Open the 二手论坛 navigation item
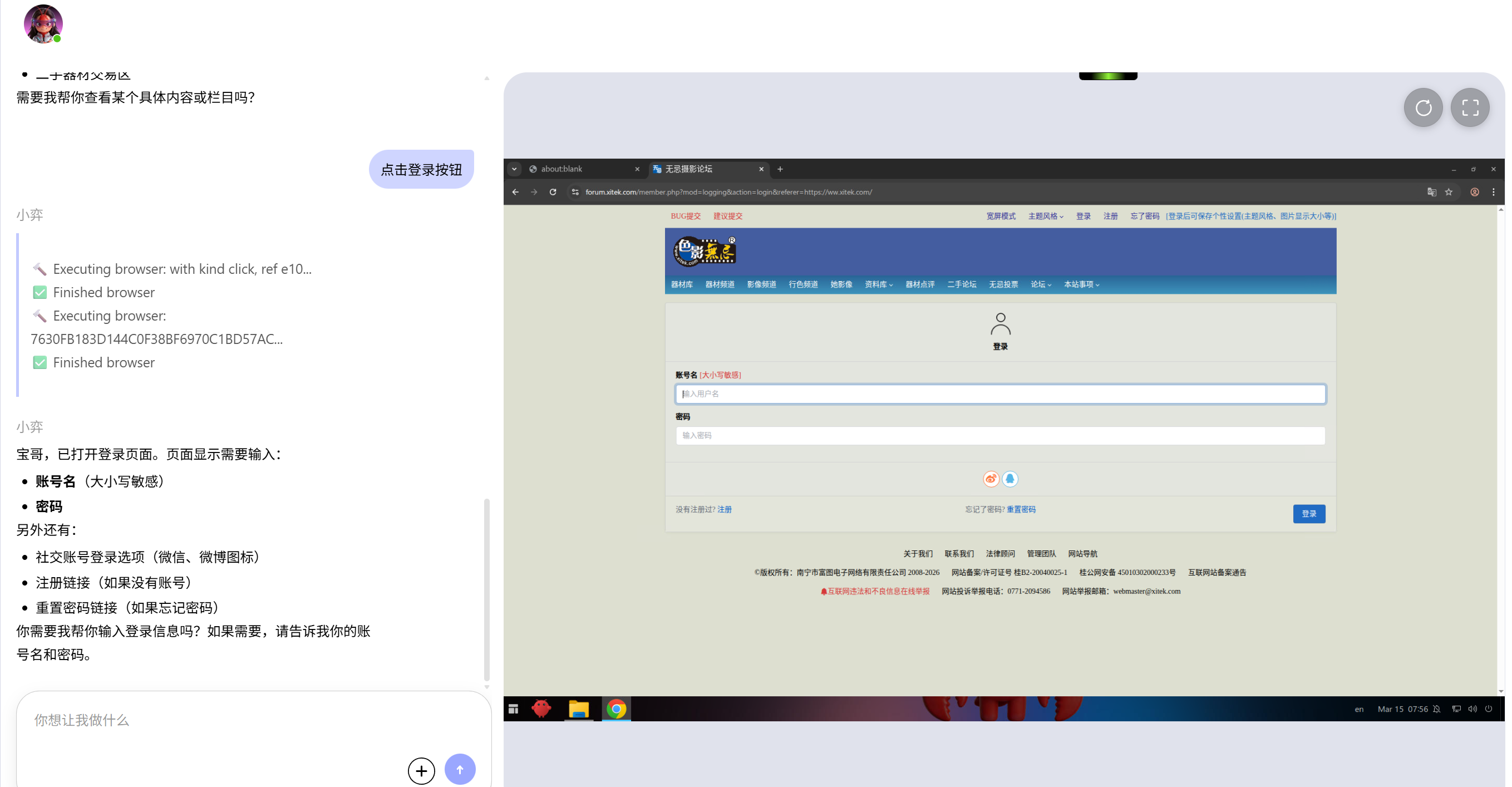Image resolution: width=1512 pixels, height=787 pixels. 962,284
